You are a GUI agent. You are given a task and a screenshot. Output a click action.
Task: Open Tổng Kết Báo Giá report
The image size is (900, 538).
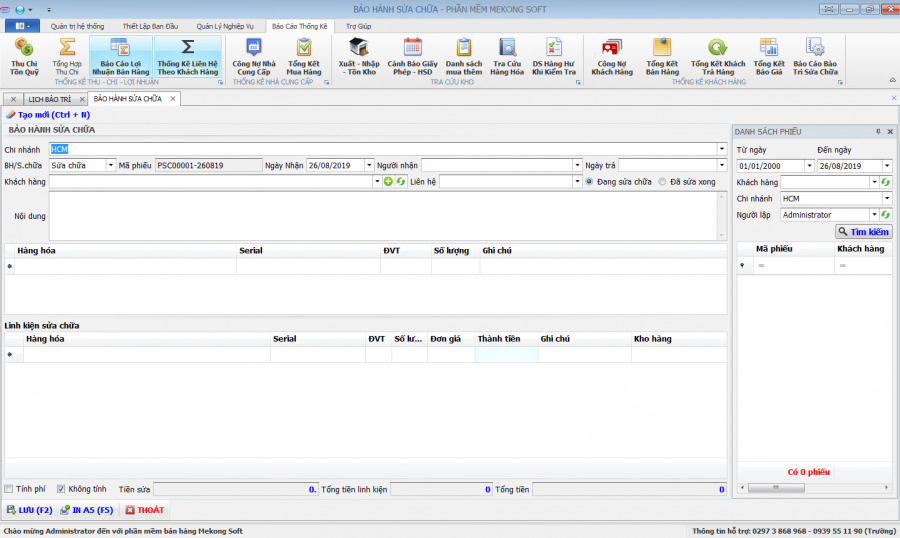click(769, 56)
